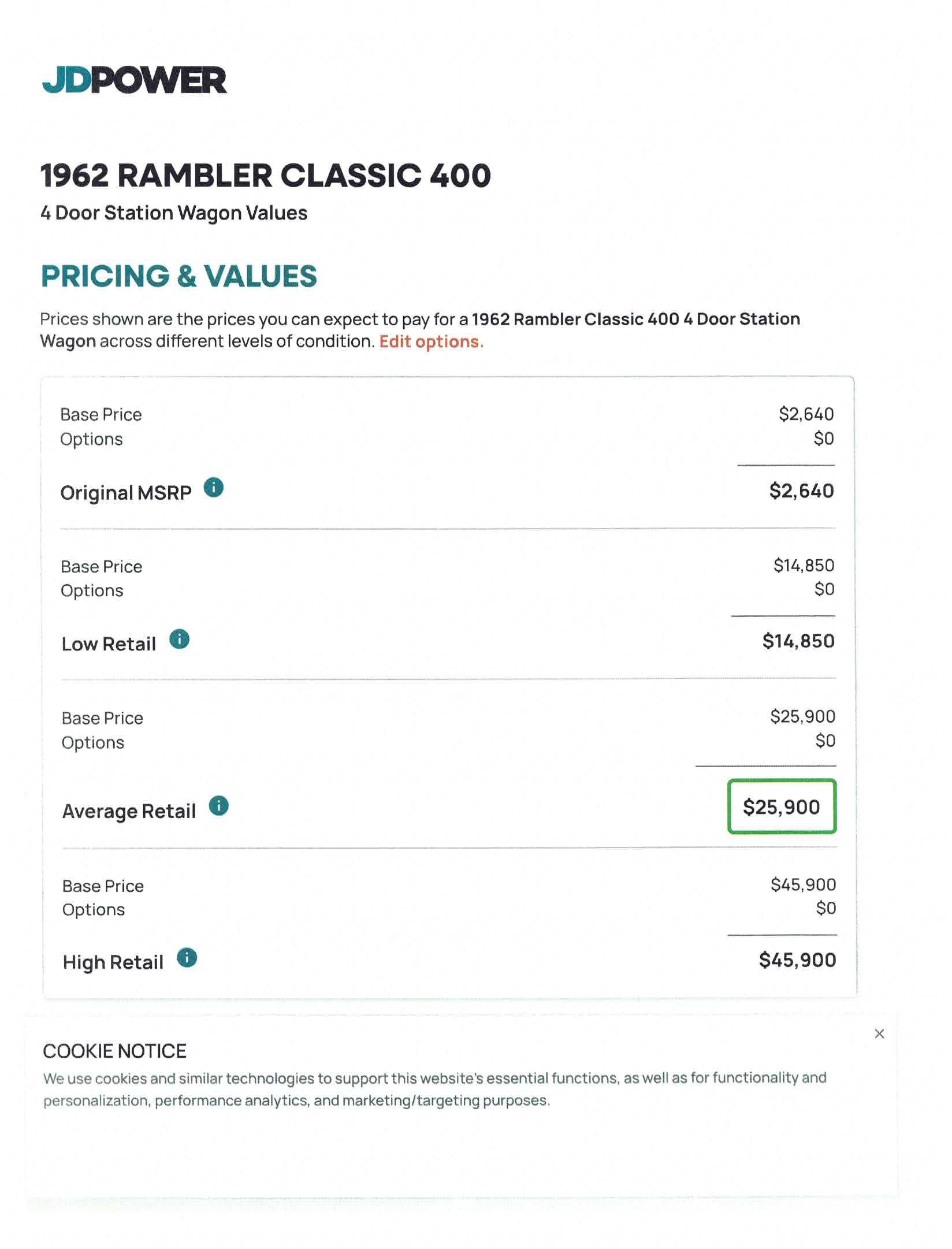Click the JD Power logo

134,80
